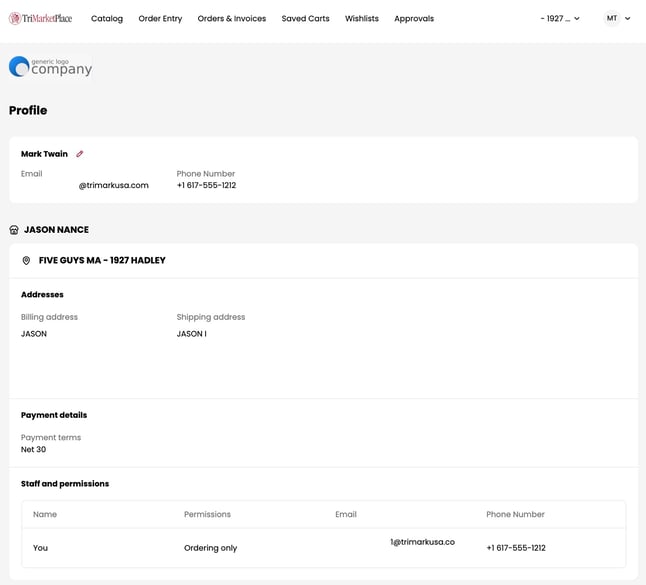Image resolution: width=646 pixels, height=585 pixels.
Task: Click the location pin icon beside FIVE GUYS MA
Action: [x=26, y=261]
